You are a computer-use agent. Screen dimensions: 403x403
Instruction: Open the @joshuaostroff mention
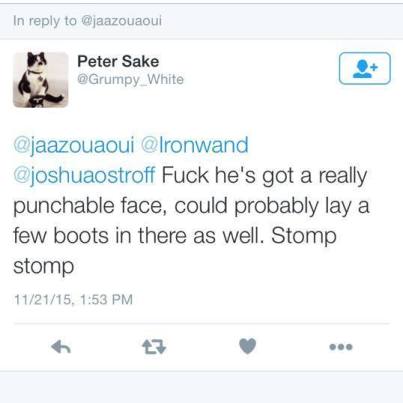pyautogui.click(x=84, y=175)
